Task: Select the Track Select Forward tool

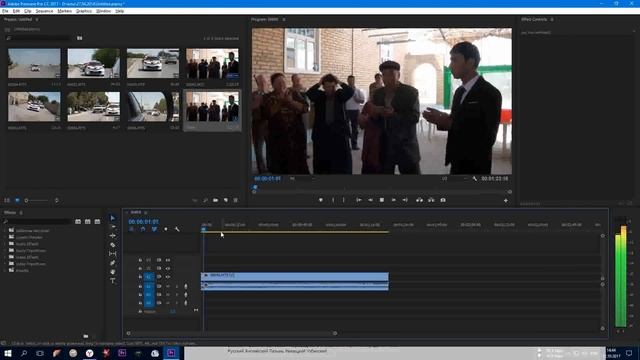Action: tap(113, 227)
